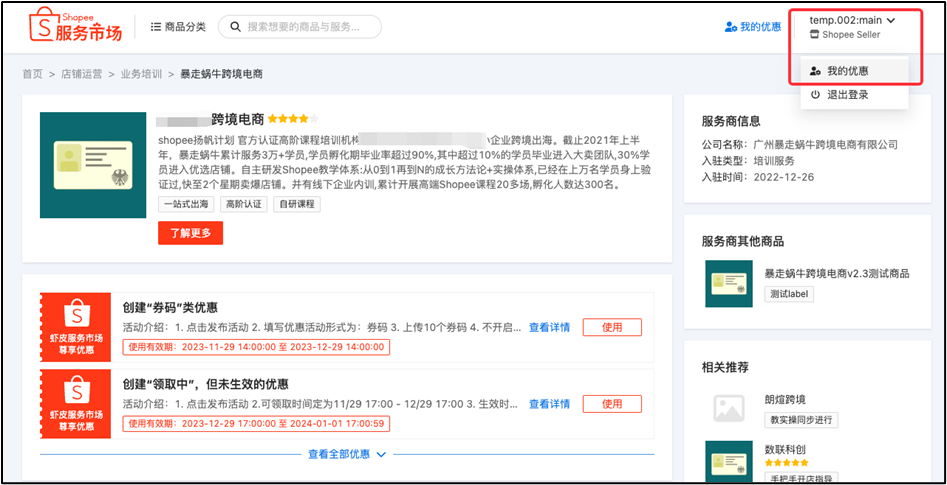
Task: Click the 使用有效期 2023-11-29 date range text
Action: [256, 347]
